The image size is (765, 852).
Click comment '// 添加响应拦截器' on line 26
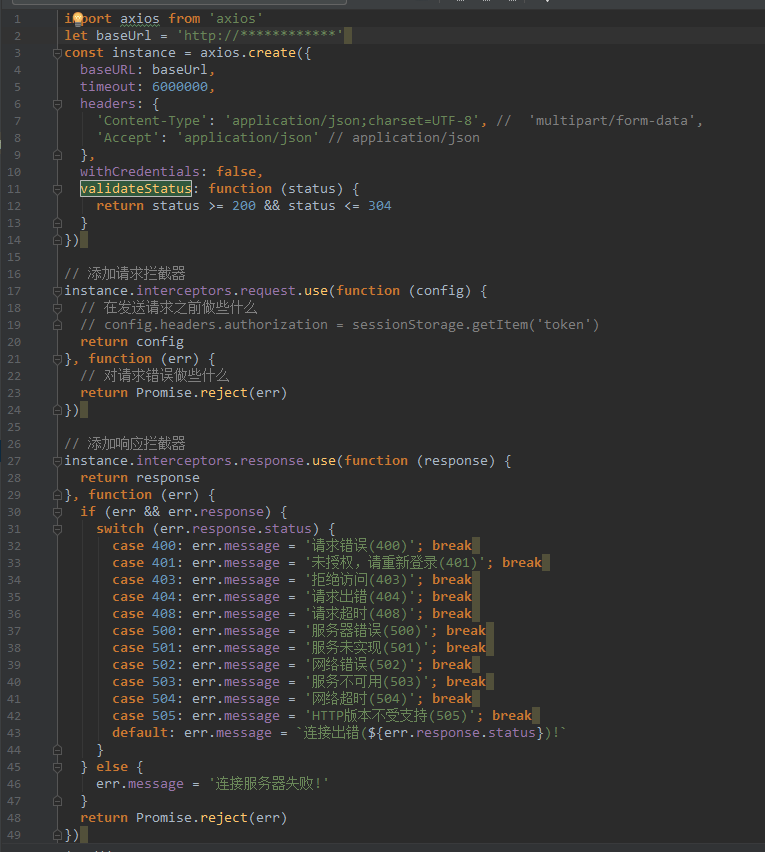pos(125,444)
